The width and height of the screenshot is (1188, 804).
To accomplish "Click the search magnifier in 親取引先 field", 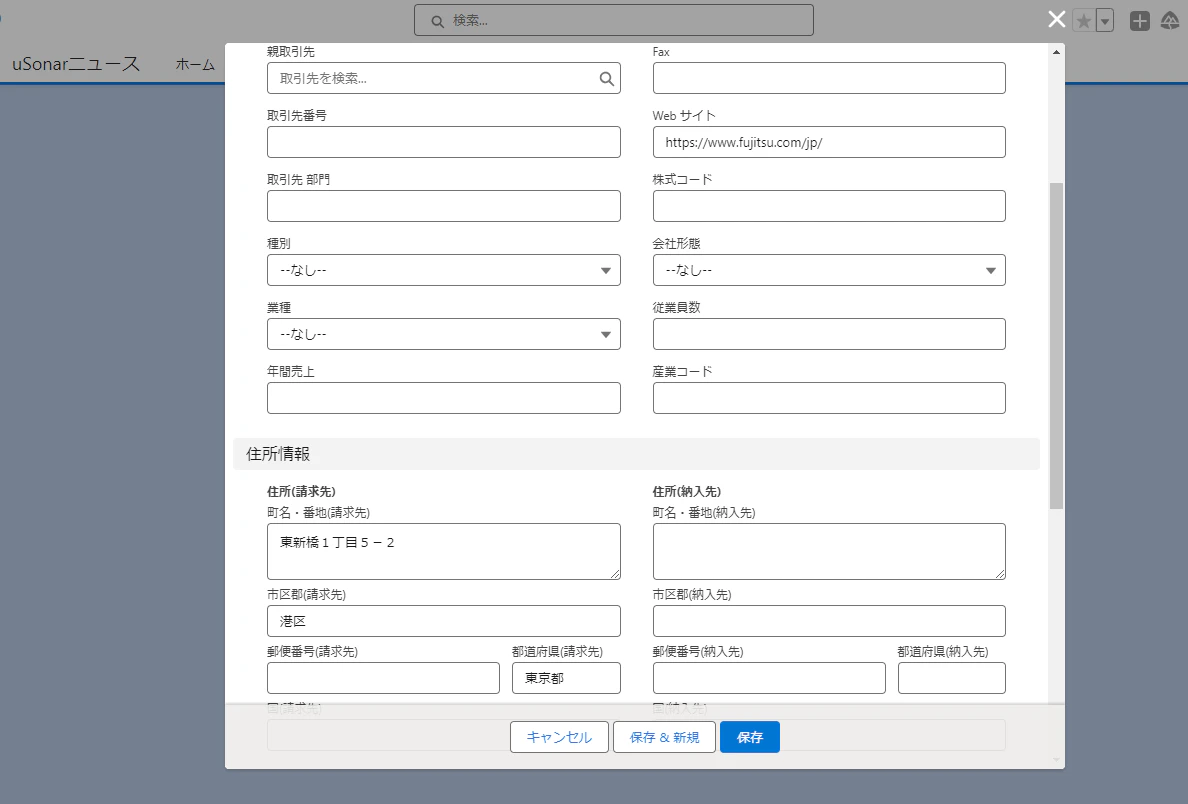I will coord(606,79).
